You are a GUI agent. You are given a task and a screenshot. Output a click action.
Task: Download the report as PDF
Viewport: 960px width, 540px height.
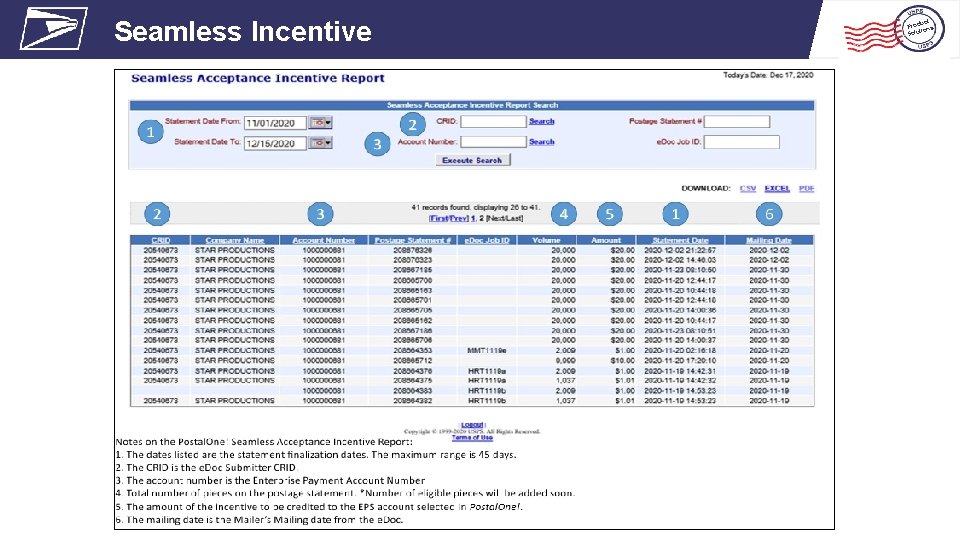[806, 189]
